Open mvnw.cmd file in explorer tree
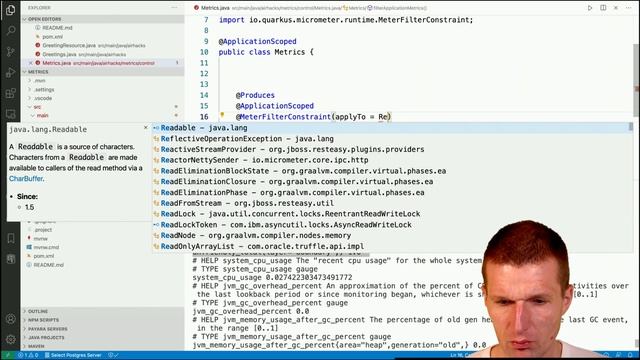 coord(46,247)
